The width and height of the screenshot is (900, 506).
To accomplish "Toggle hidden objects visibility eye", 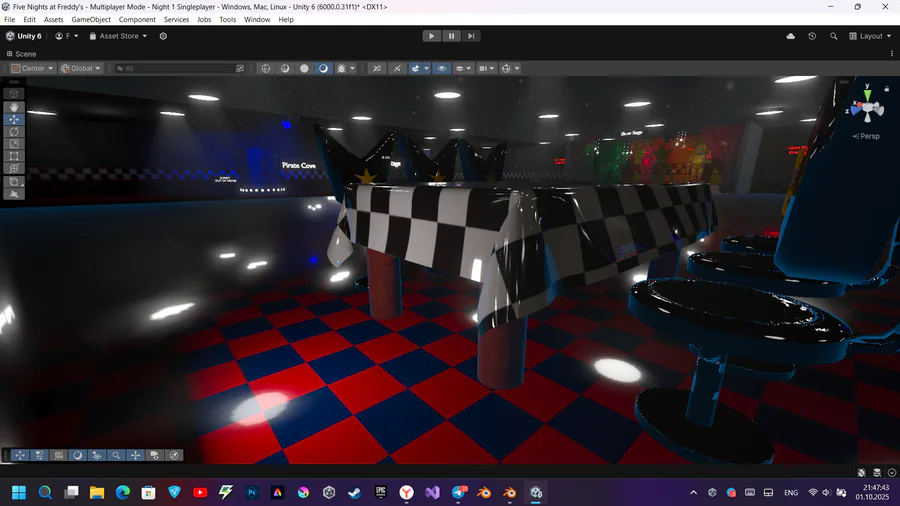I will (x=441, y=68).
